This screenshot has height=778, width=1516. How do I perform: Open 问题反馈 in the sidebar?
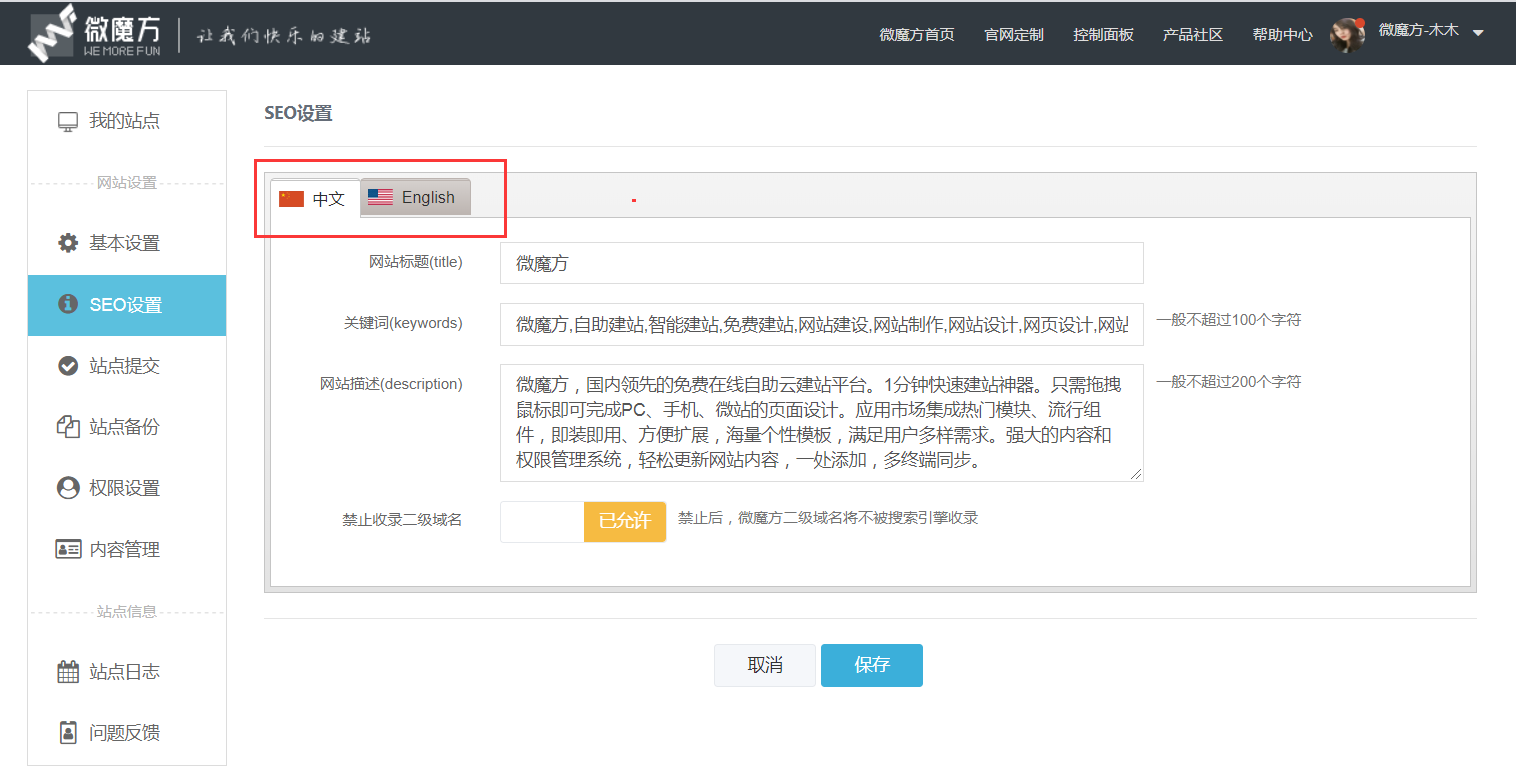[127, 733]
